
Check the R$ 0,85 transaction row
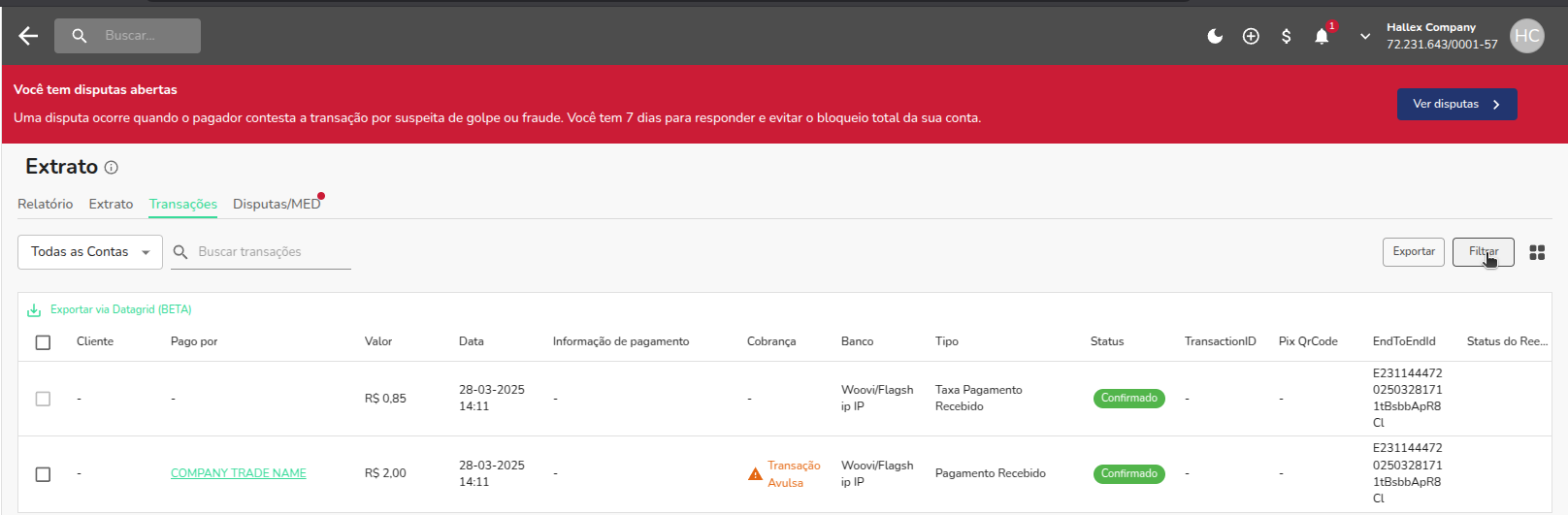[43, 399]
